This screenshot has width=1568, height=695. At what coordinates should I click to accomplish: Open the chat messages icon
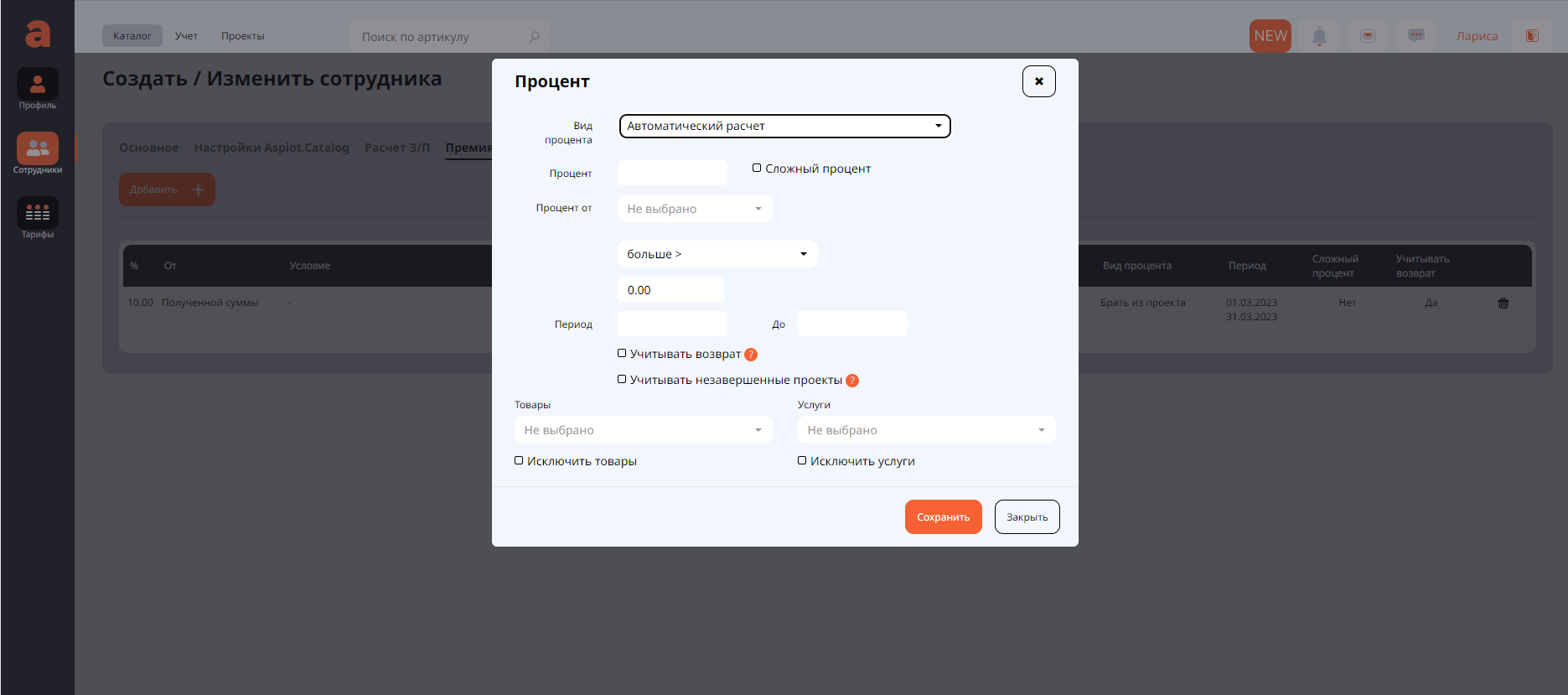click(1416, 36)
